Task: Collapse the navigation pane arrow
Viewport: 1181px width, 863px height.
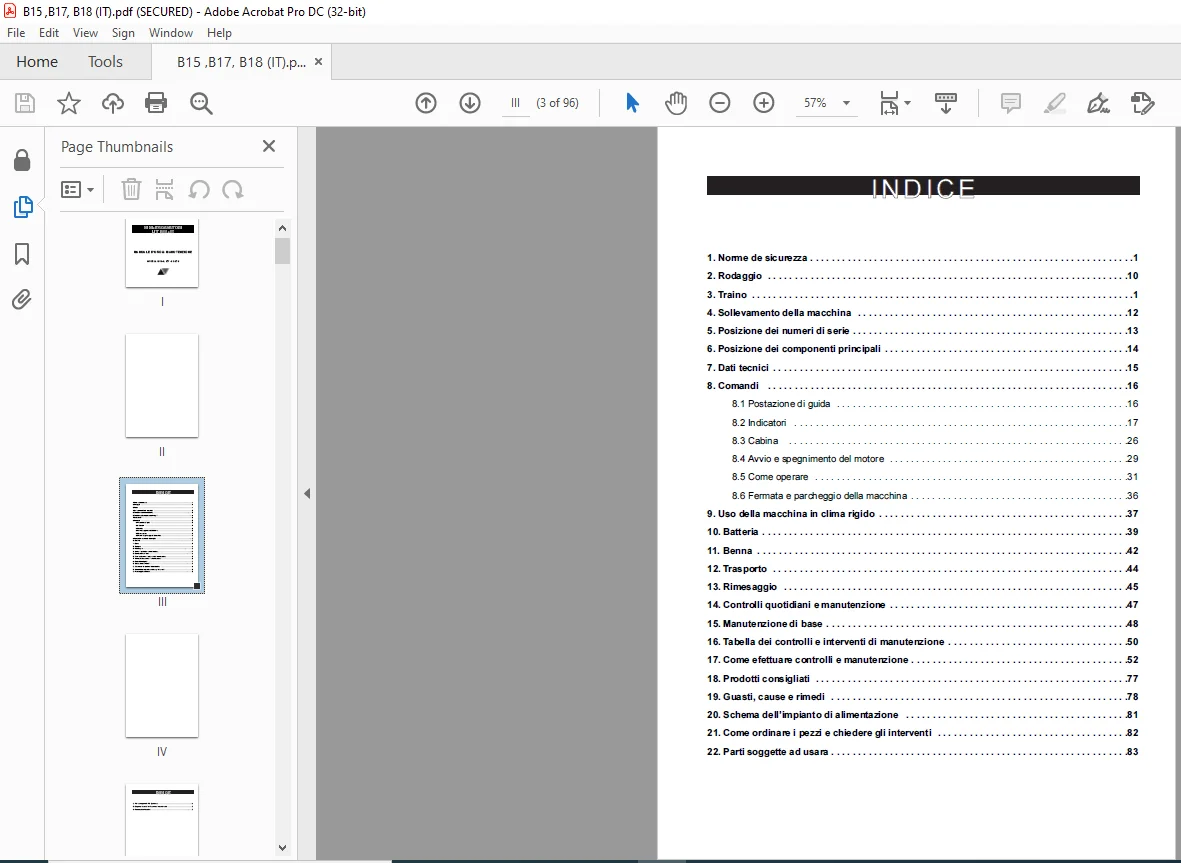Action: tap(307, 494)
